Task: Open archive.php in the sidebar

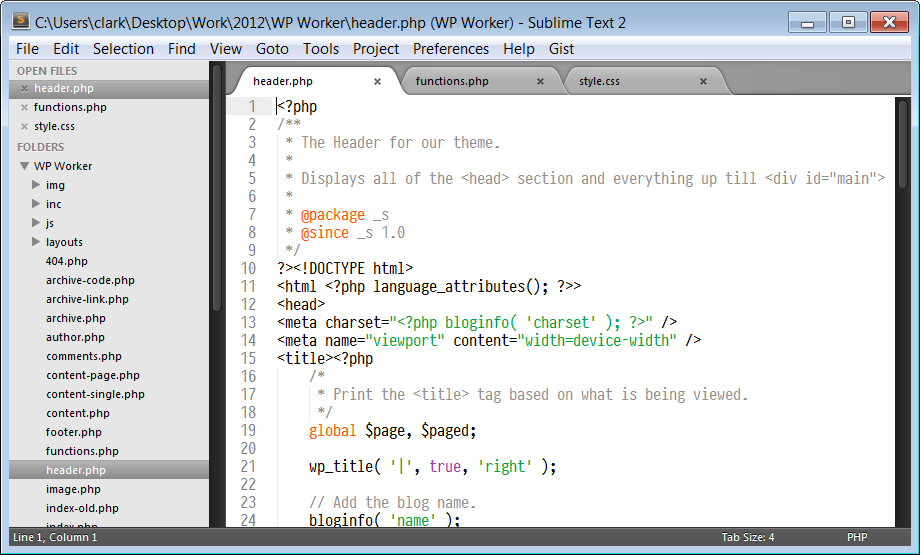Action: pyautogui.click(x=76, y=318)
